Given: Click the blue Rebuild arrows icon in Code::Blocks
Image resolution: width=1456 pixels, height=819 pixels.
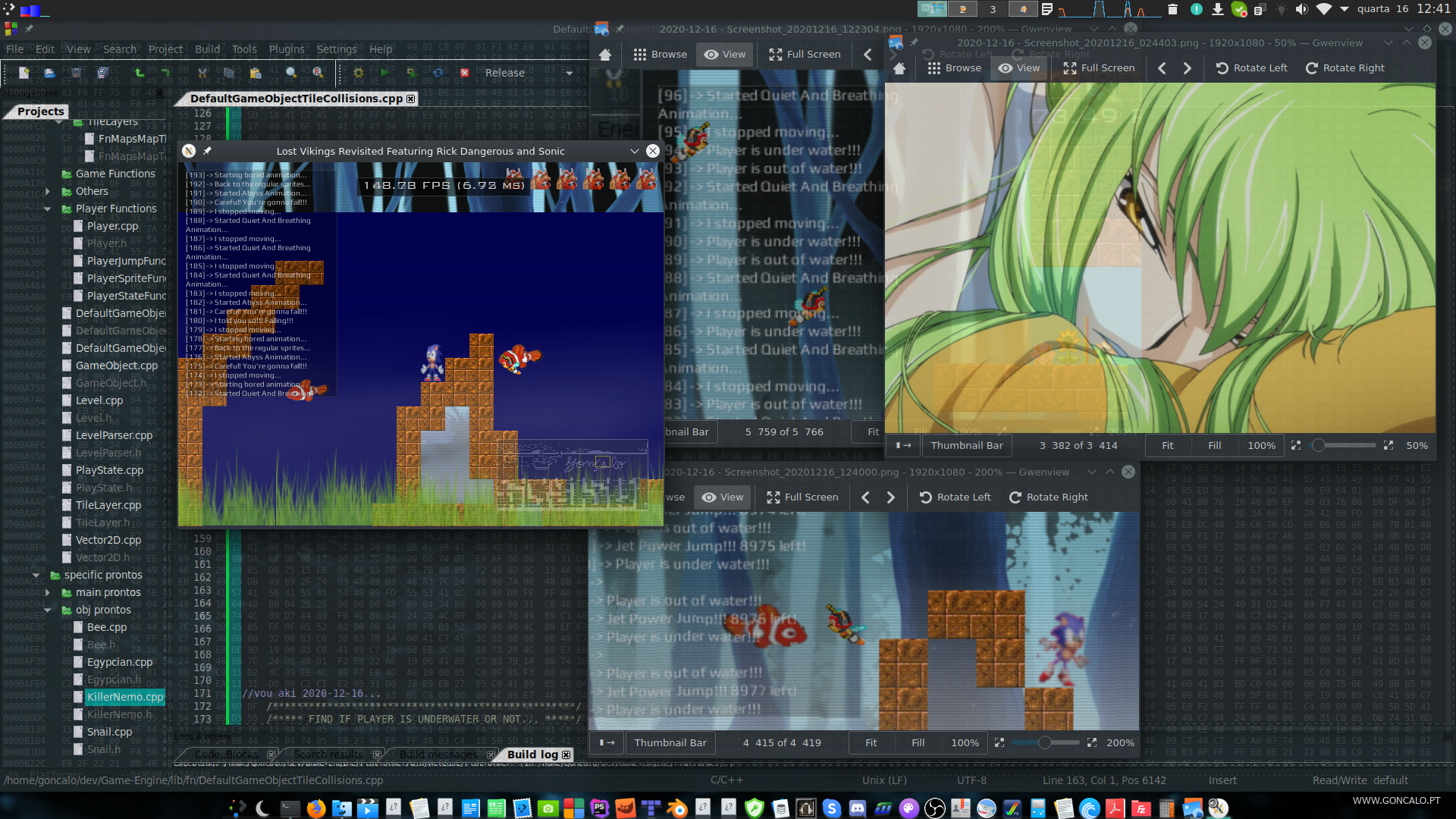Looking at the screenshot, I should [438, 73].
